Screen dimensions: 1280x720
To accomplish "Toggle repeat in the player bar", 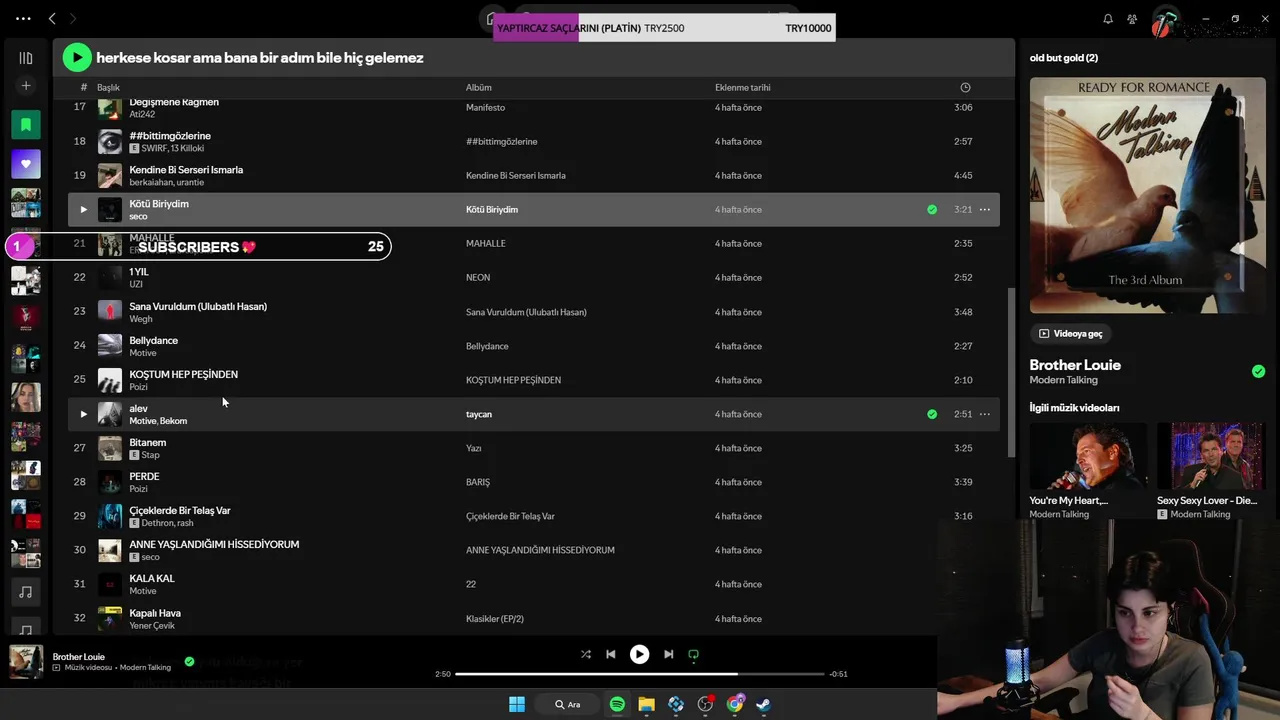I will [x=693, y=654].
